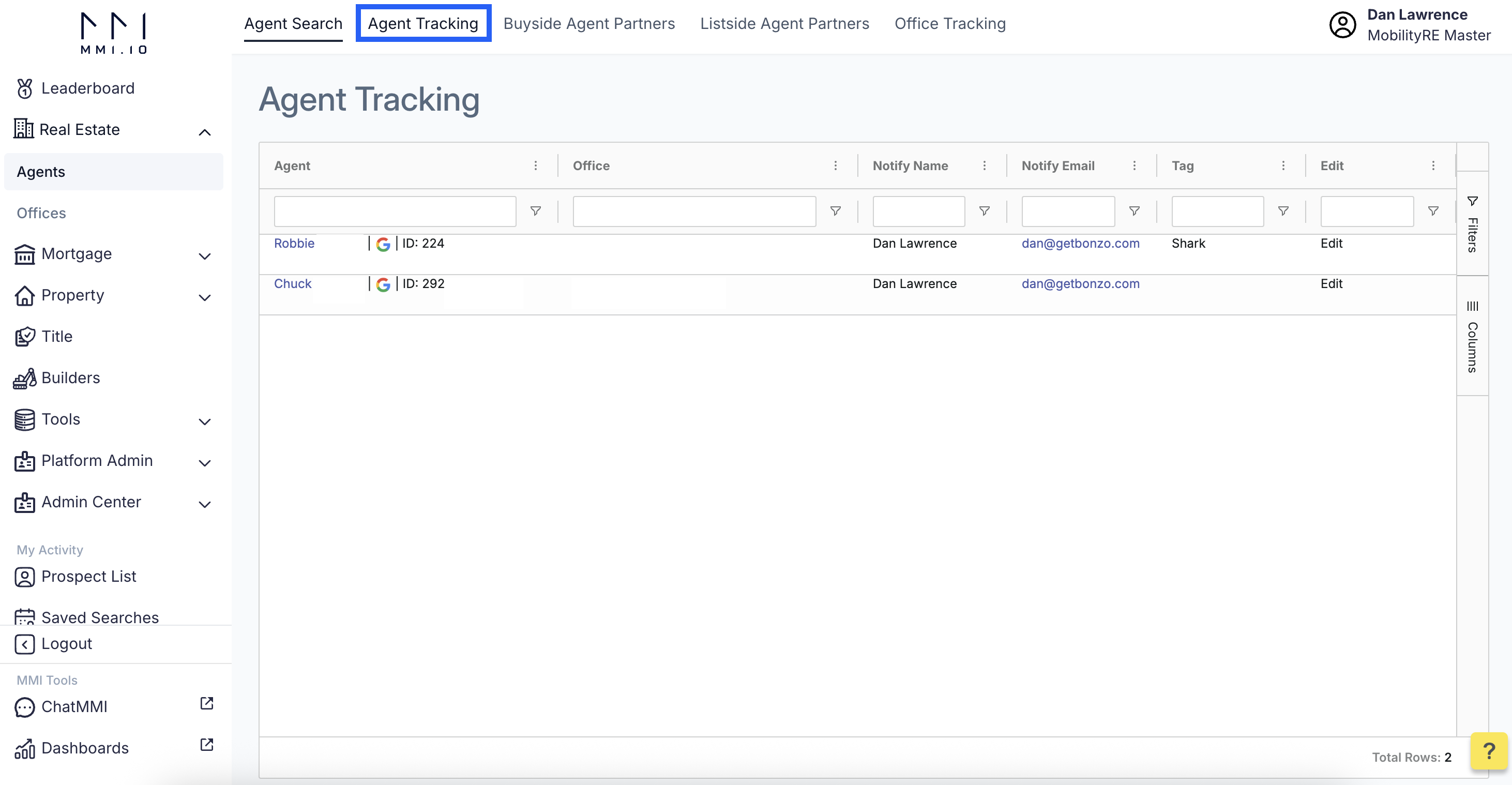Select Offices in the sidebar

tap(41, 213)
